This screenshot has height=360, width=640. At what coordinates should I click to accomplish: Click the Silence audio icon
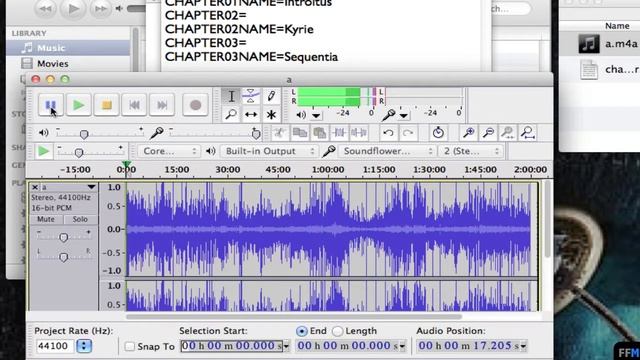click(x=358, y=133)
